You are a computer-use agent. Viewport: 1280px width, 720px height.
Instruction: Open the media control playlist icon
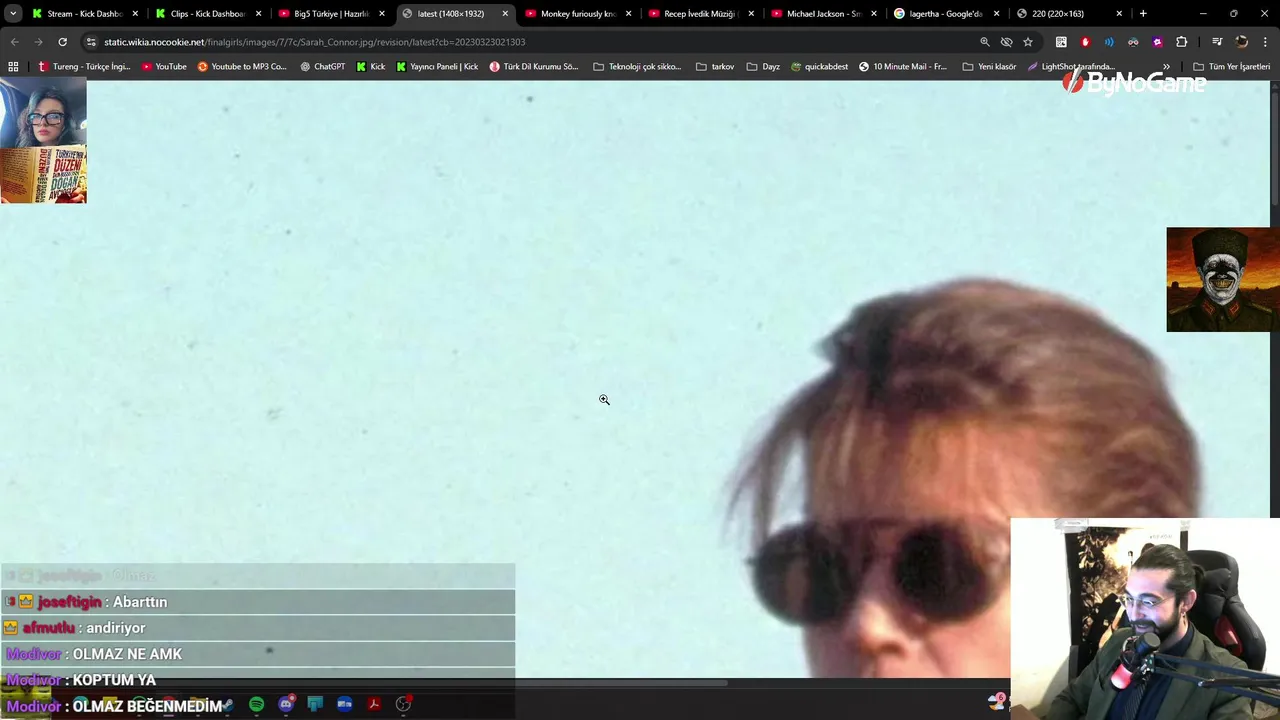coord(1217,42)
